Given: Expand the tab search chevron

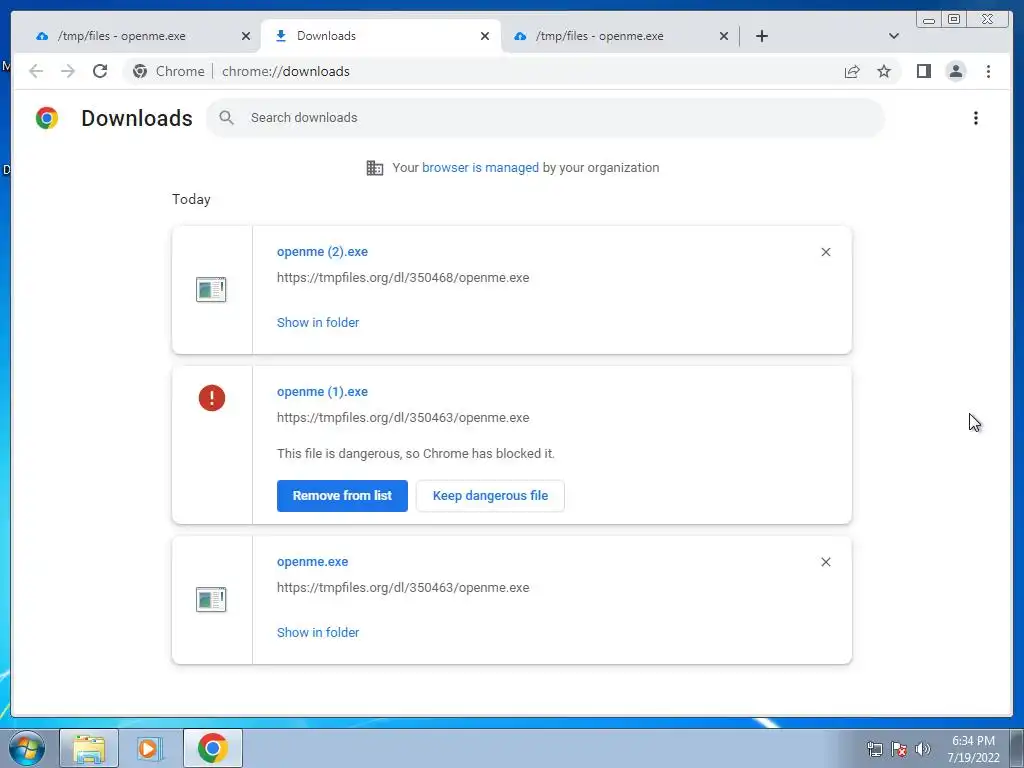Looking at the screenshot, I should point(894,36).
